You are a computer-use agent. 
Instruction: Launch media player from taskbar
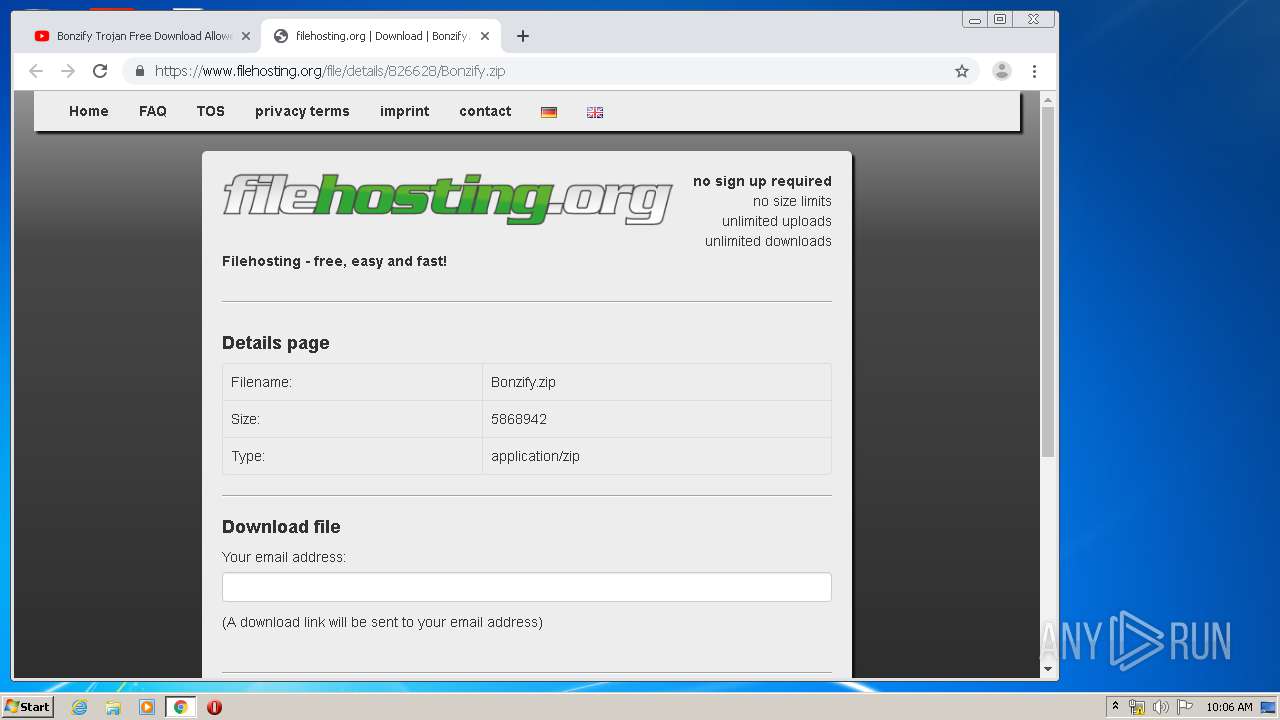pyautogui.click(x=147, y=707)
